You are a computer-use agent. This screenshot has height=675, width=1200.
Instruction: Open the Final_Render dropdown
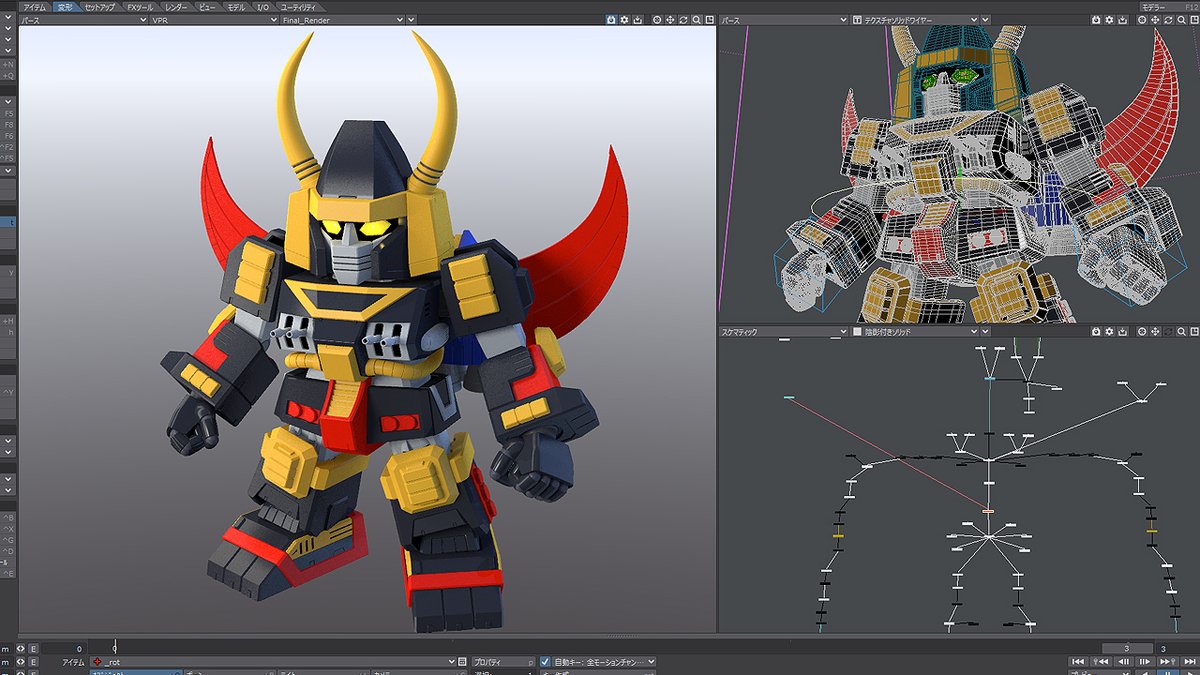click(x=343, y=19)
